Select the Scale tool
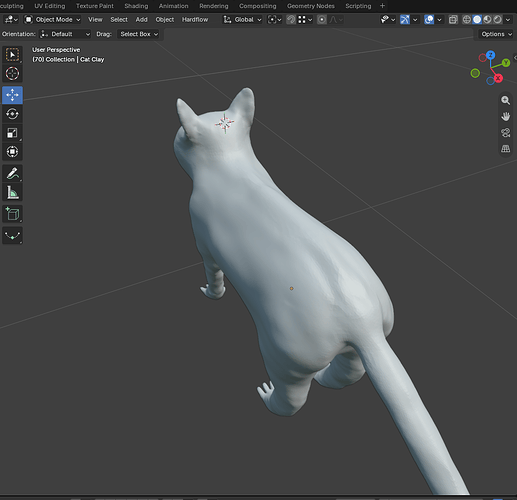The width and height of the screenshot is (517, 500). pyautogui.click(x=12, y=133)
